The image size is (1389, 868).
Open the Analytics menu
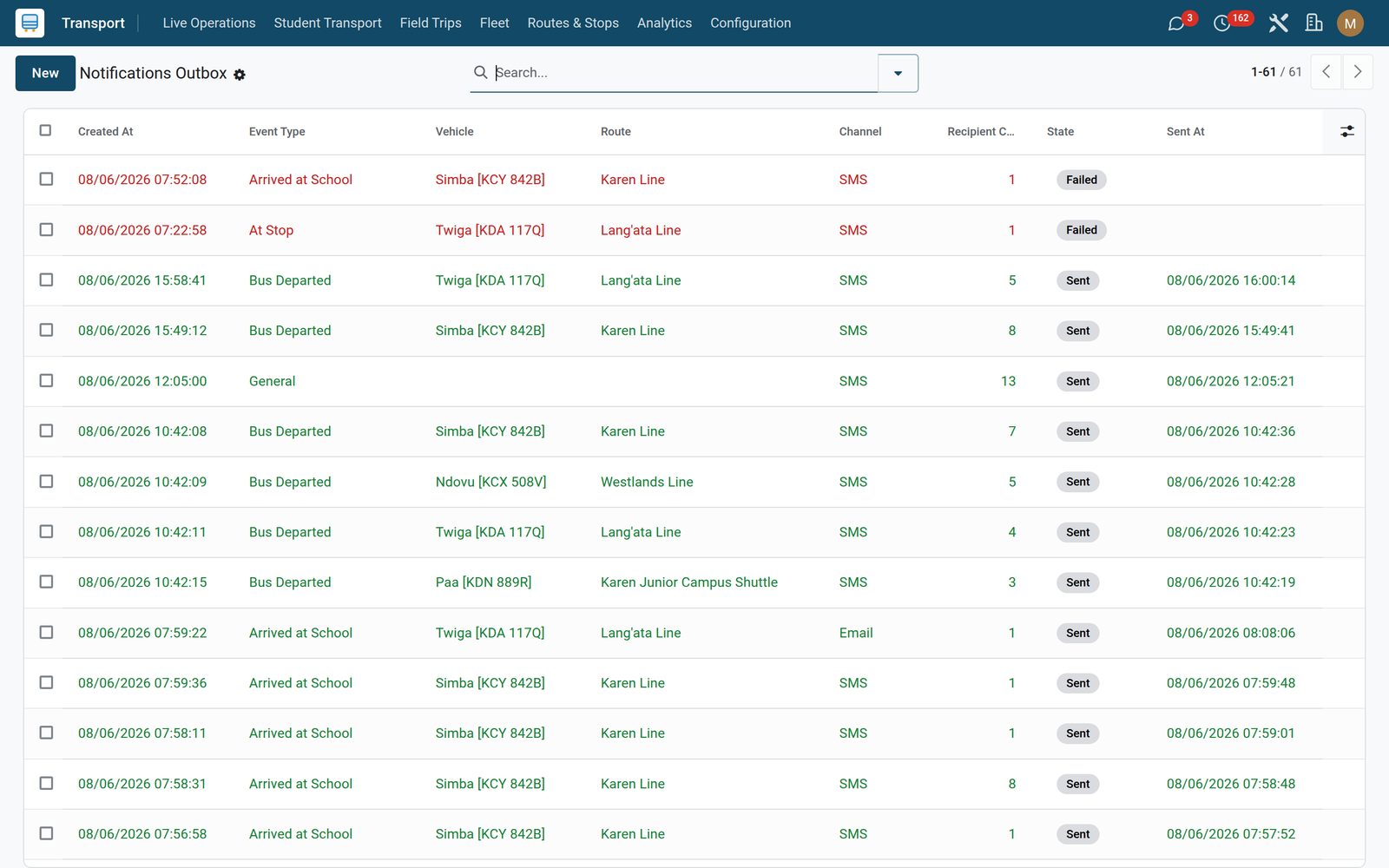tap(664, 23)
